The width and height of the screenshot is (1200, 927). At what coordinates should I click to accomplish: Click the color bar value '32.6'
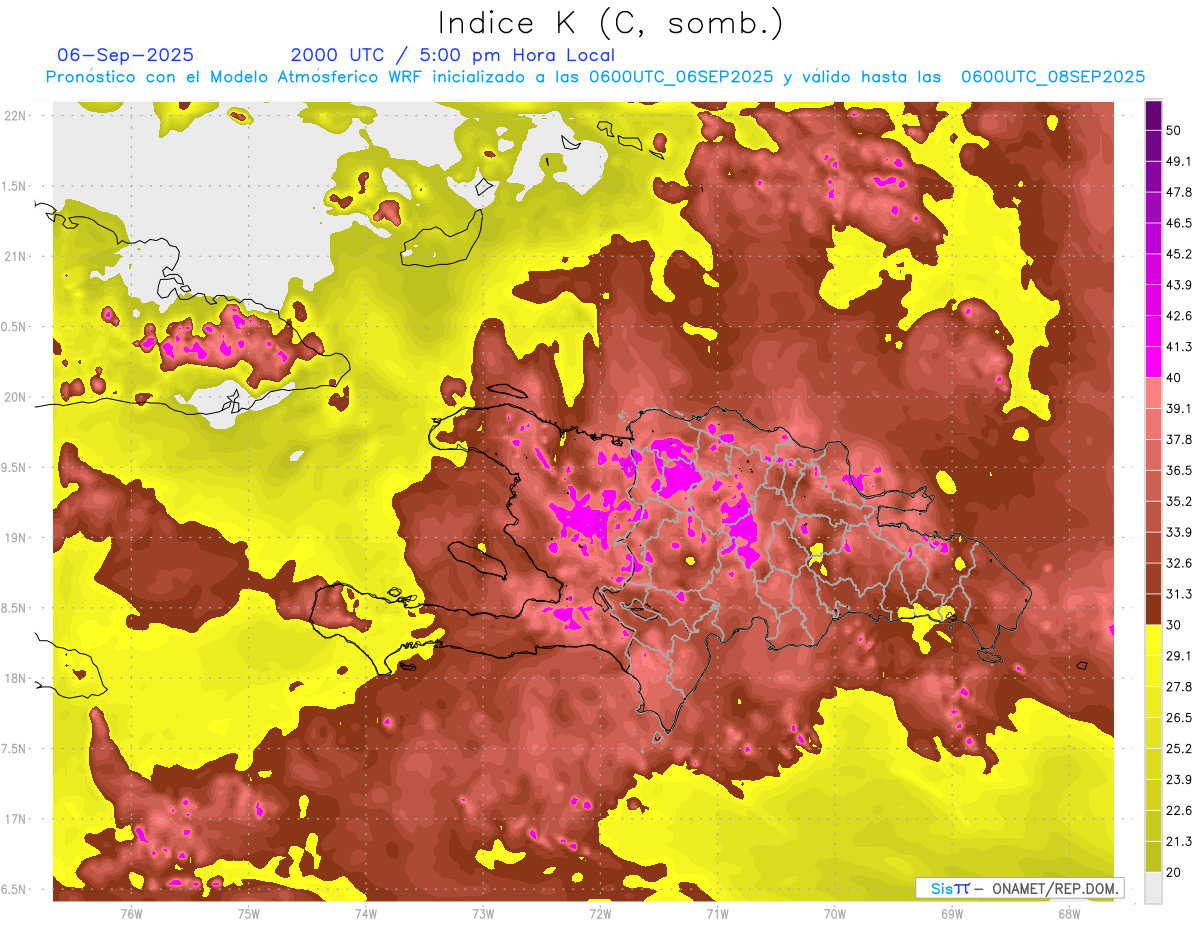1179,563
